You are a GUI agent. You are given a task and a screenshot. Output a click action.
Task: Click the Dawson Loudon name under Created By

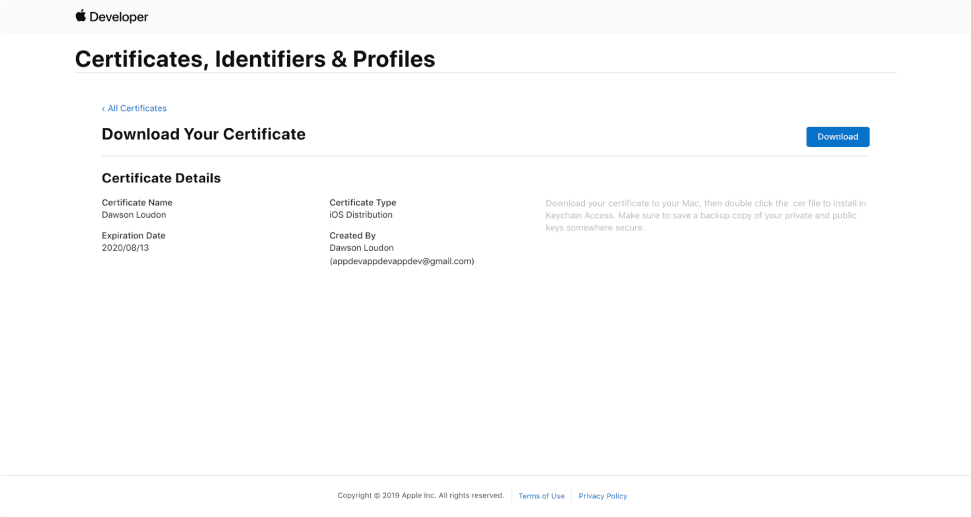click(x=362, y=248)
